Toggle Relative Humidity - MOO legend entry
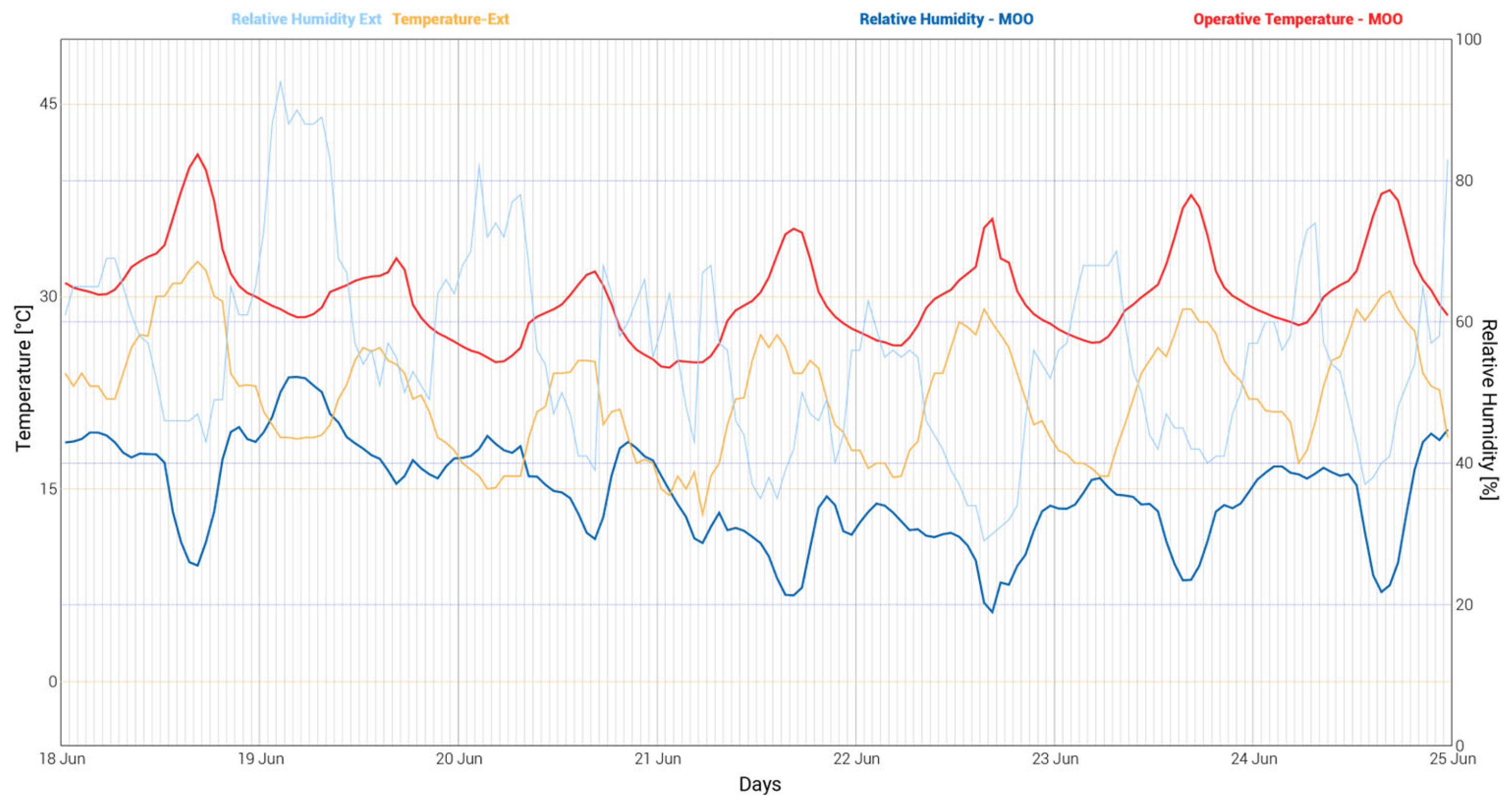1512x806 pixels. (946, 19)
